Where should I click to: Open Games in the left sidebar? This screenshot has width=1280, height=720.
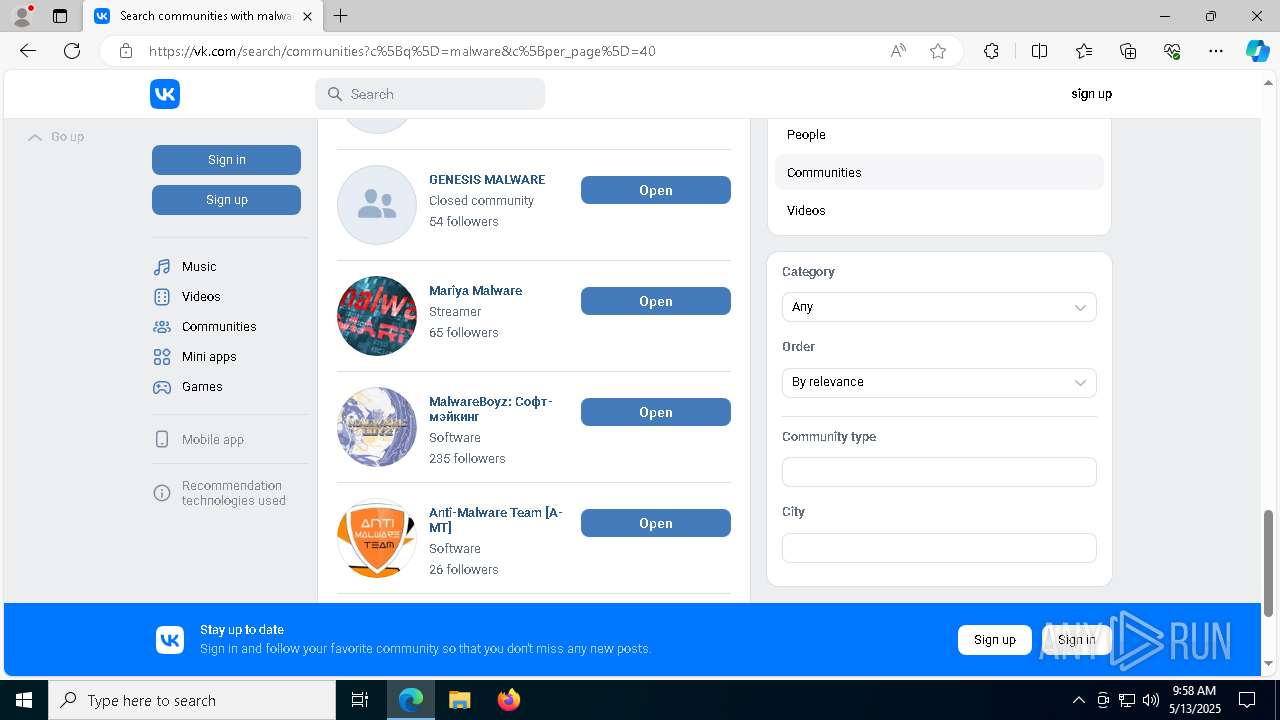tap(202, 387)
